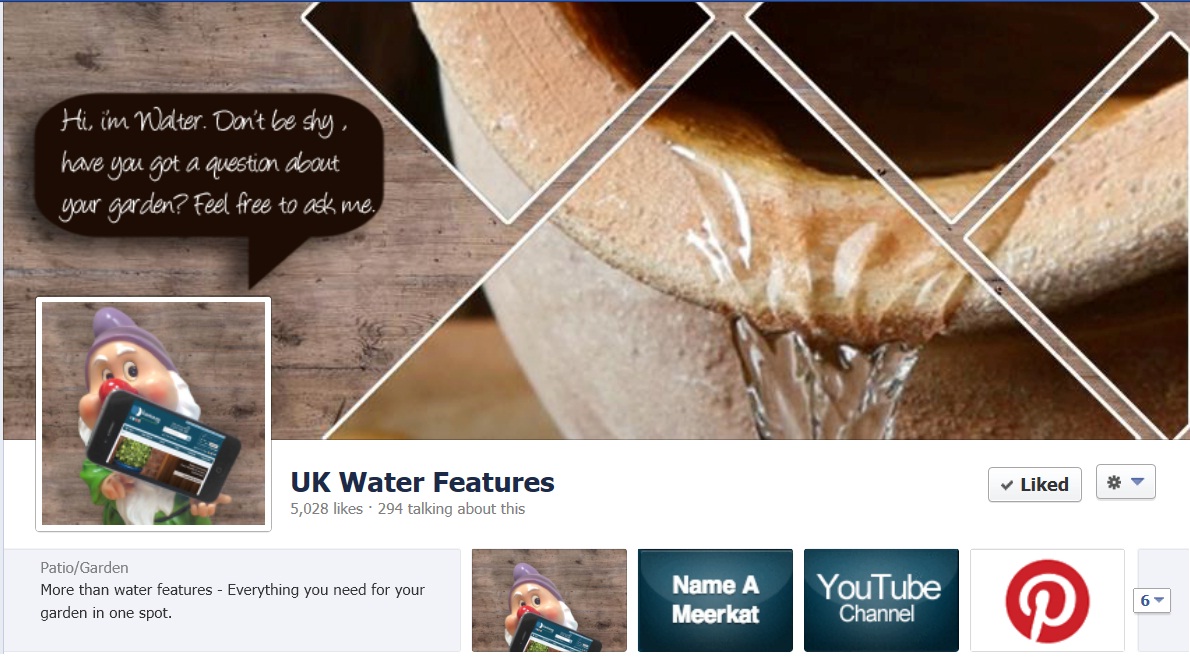Select the Patio/Garden category
Viewport: 1190px width, 660px height.
[84, 567]
